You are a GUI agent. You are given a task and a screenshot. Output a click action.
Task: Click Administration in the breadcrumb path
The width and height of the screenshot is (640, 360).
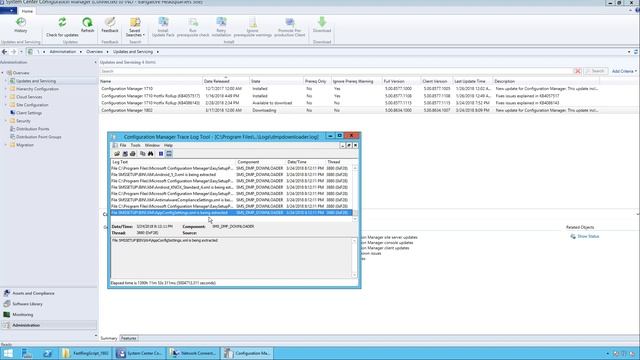point(63,52)
